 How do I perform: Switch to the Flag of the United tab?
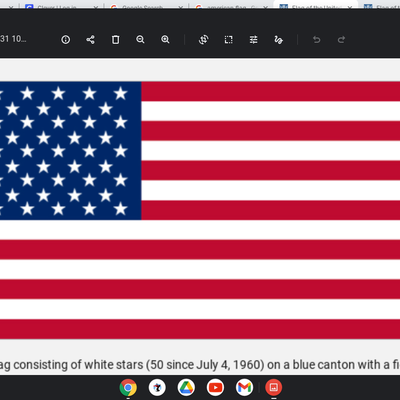pos(316,6)
